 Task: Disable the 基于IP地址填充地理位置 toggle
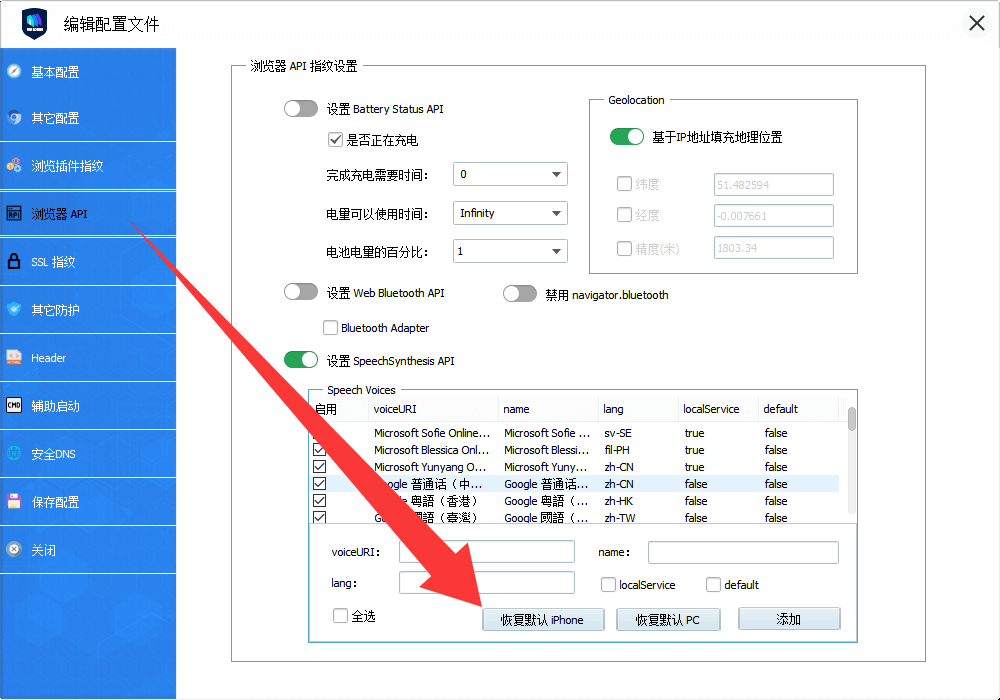(627, 136)
